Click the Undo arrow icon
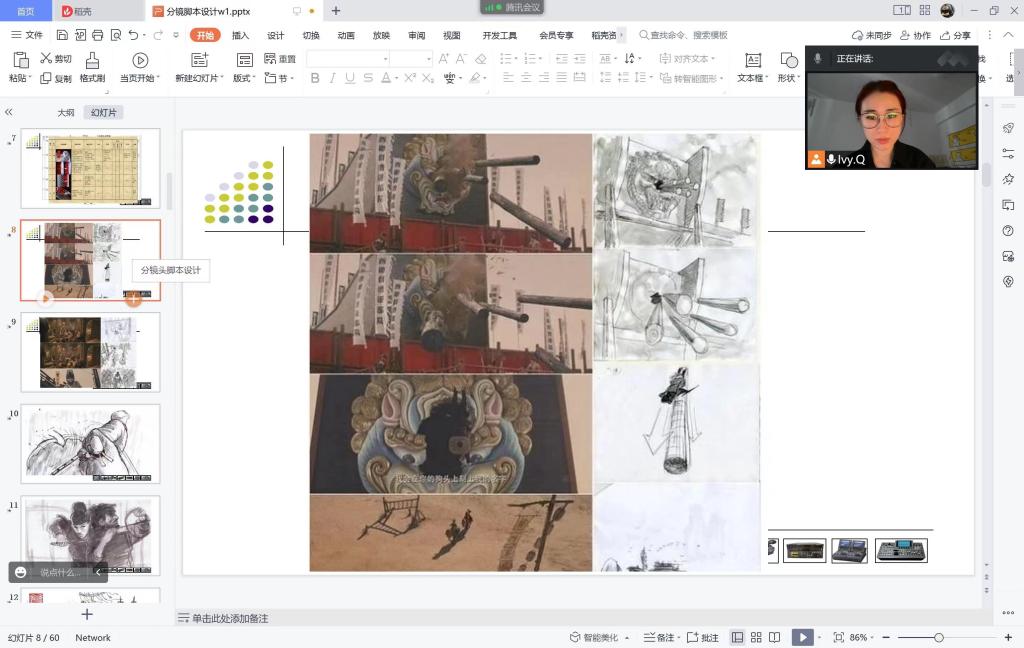 (x=133, y=35)
